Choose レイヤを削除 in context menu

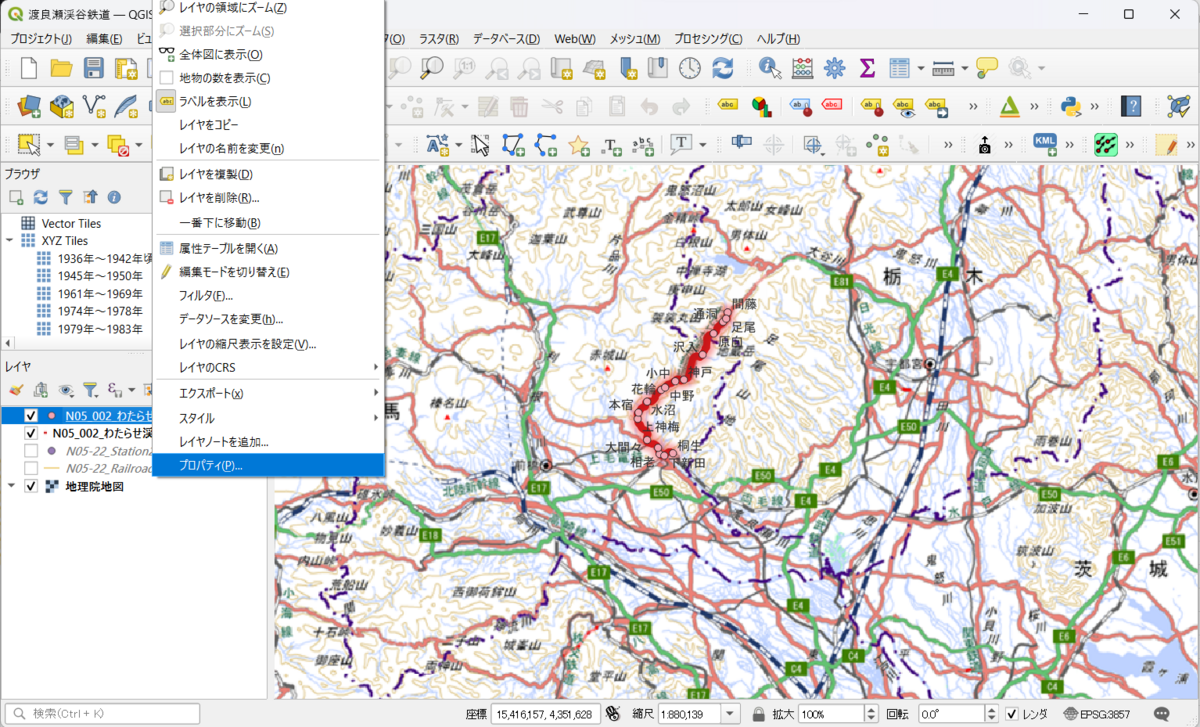click(267, 198)
